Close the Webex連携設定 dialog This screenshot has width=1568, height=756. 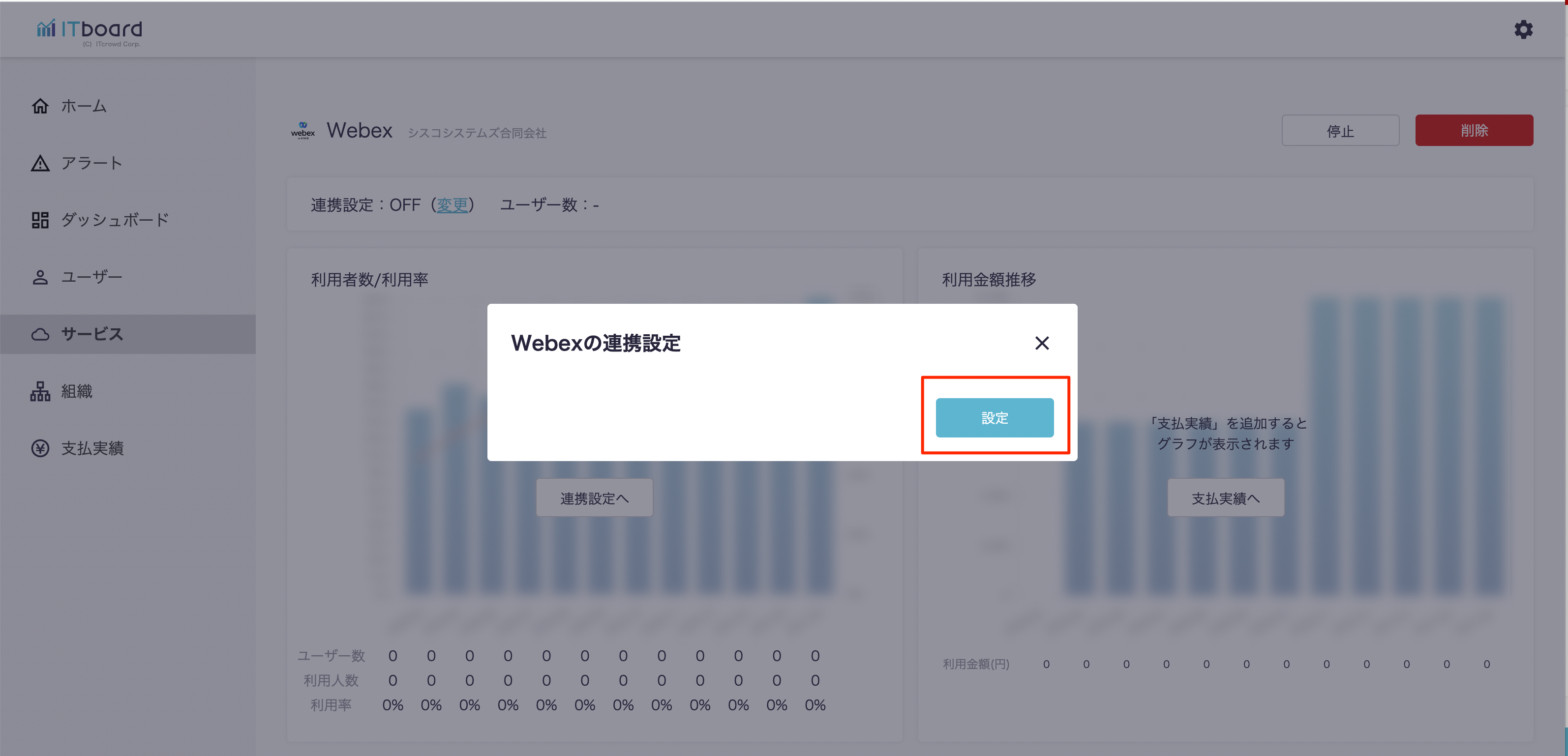tap(1041, 343)
